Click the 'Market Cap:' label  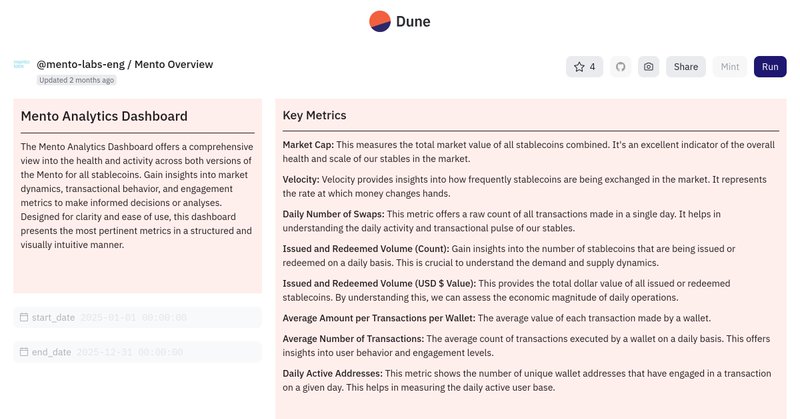(x=308, y=145)
